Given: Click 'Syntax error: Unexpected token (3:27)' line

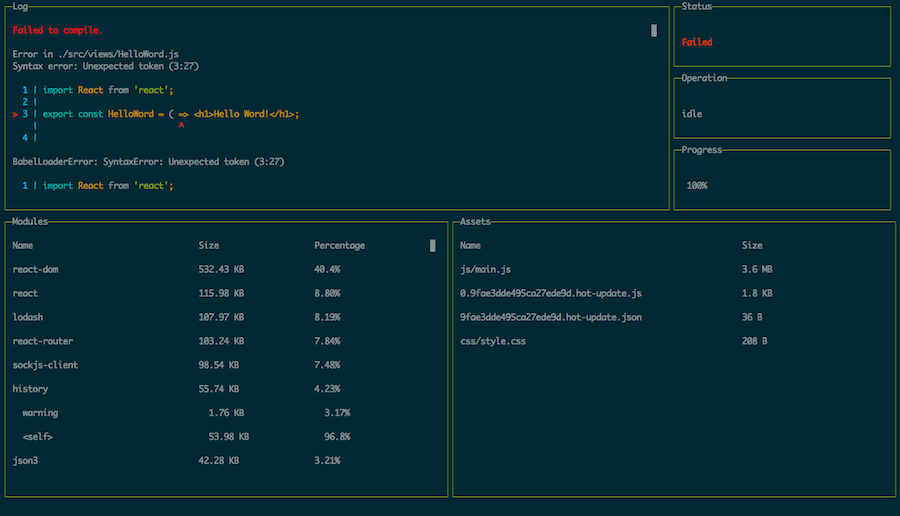Looking at the screenshot, I should pos(106,66).
